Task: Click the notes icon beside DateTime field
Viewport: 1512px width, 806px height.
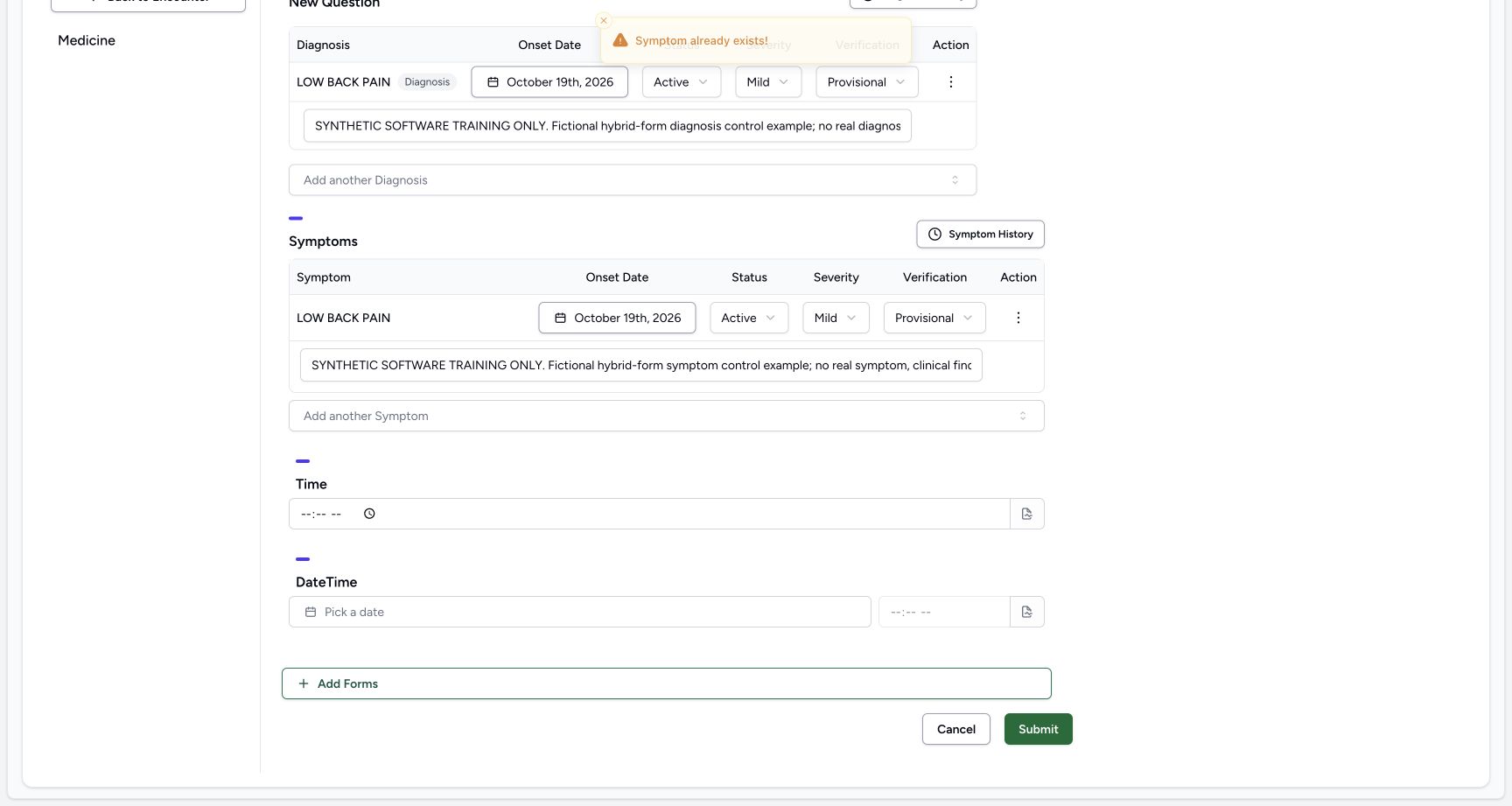Action: click(1027, 612)
